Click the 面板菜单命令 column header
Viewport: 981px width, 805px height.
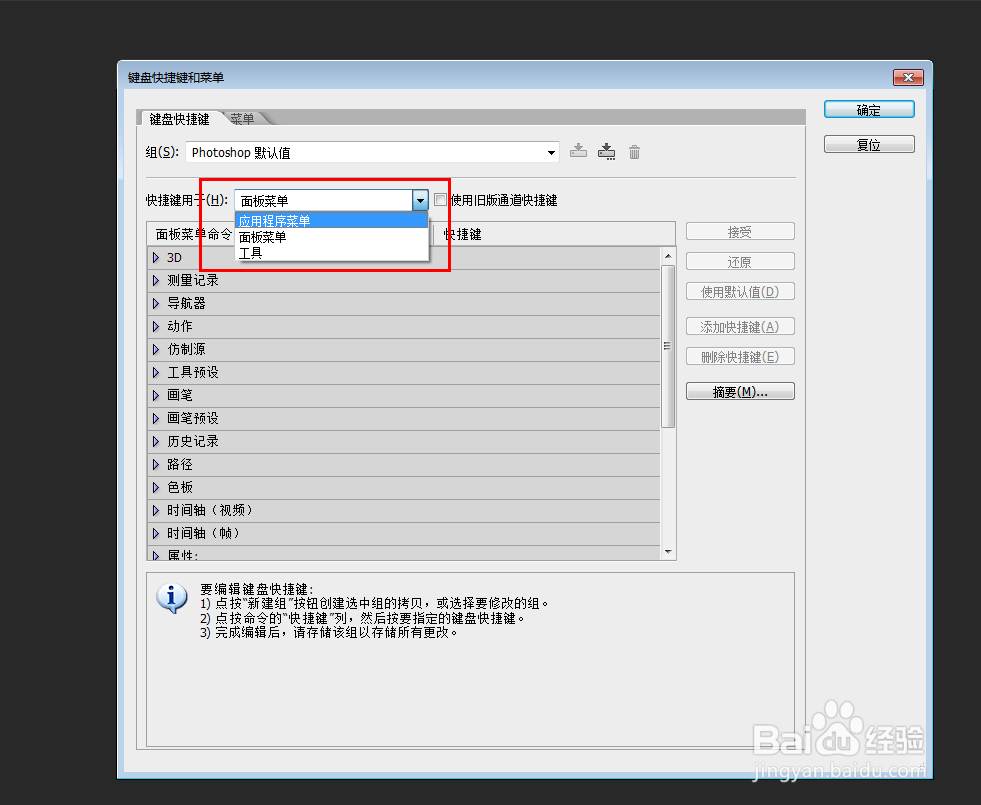coord(192,234)
